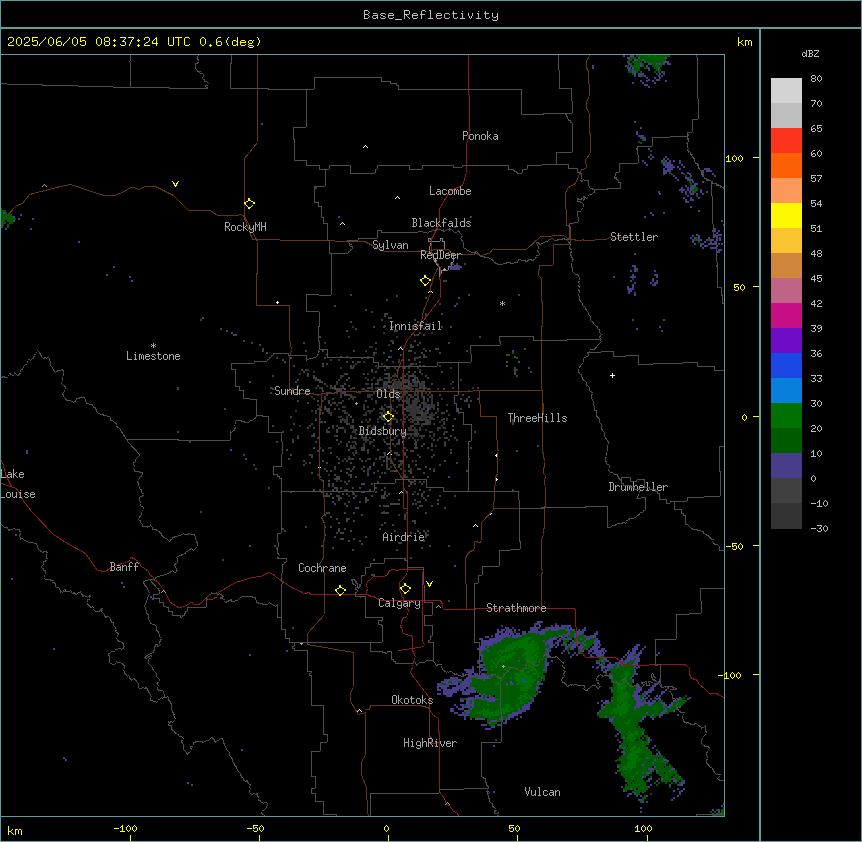Click the yellow marker south of Cochrane
Screen dimensions: 862x842
[340, 591]
